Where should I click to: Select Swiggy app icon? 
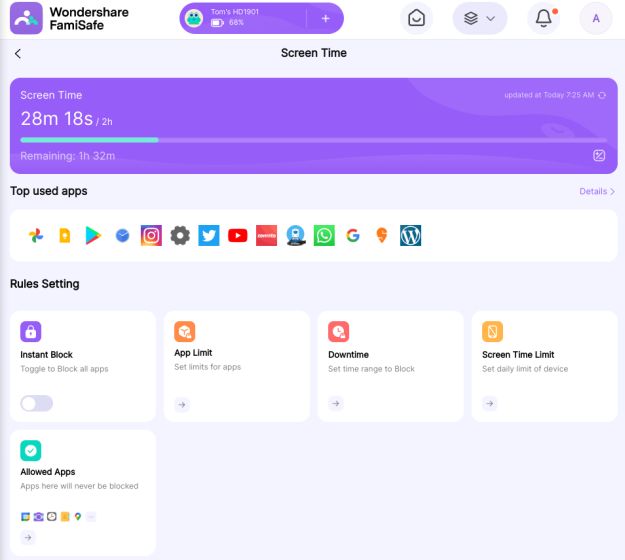click(x=382, y=235)
